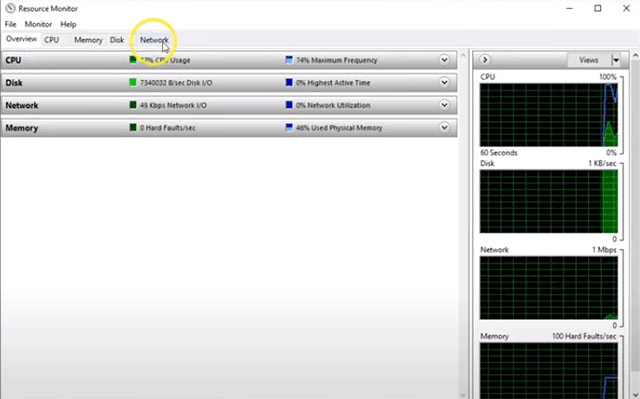Click the '1 Mbps' Network graph scale label
Viewport: 640px width, 399px height.
(604, 250)
